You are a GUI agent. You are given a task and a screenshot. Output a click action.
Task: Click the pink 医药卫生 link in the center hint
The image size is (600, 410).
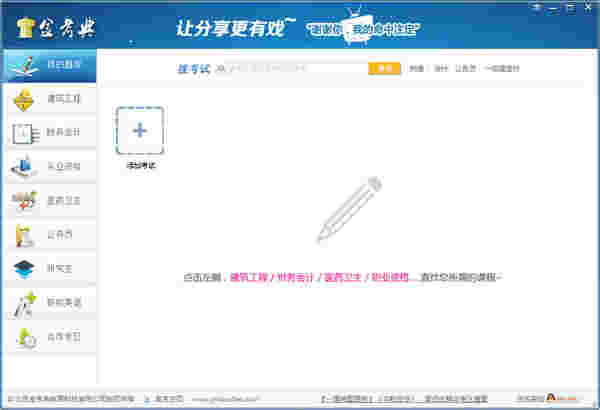tap(343, 277)
